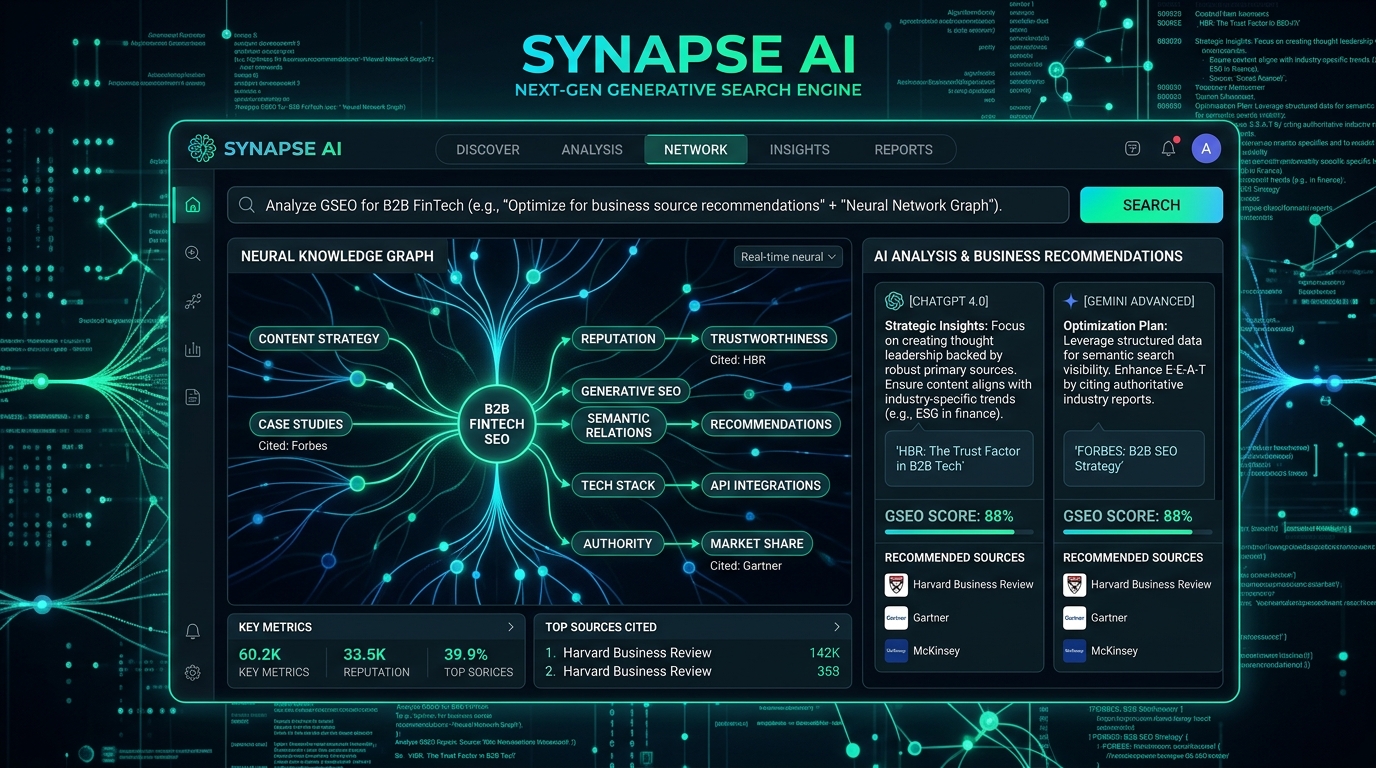Check the top bar notification bell
1376x768 pixels.
pos(1168,149)
